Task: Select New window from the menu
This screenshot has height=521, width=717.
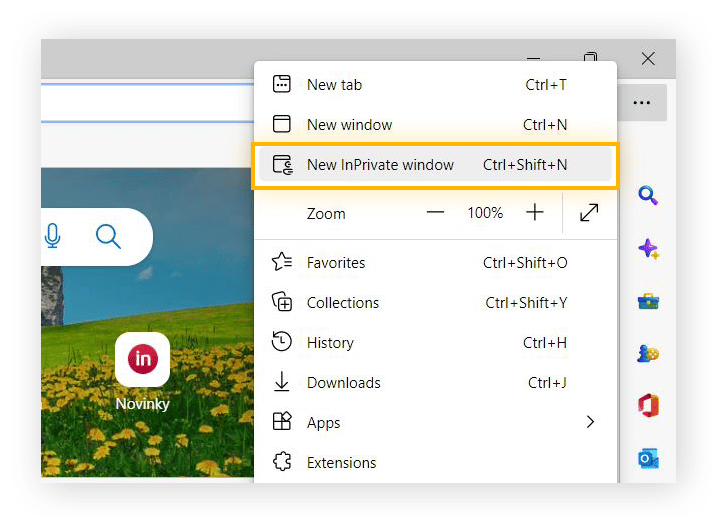Action: point(349,125)
